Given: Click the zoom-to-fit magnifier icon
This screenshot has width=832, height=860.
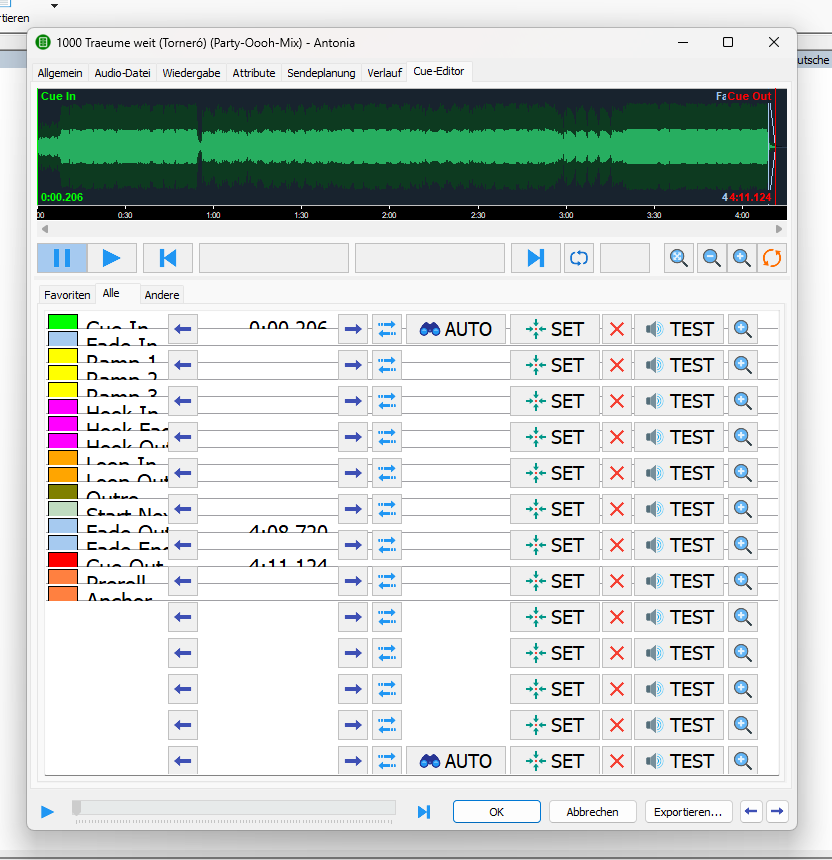Looking at the screenshot, I should pos(679,258).
